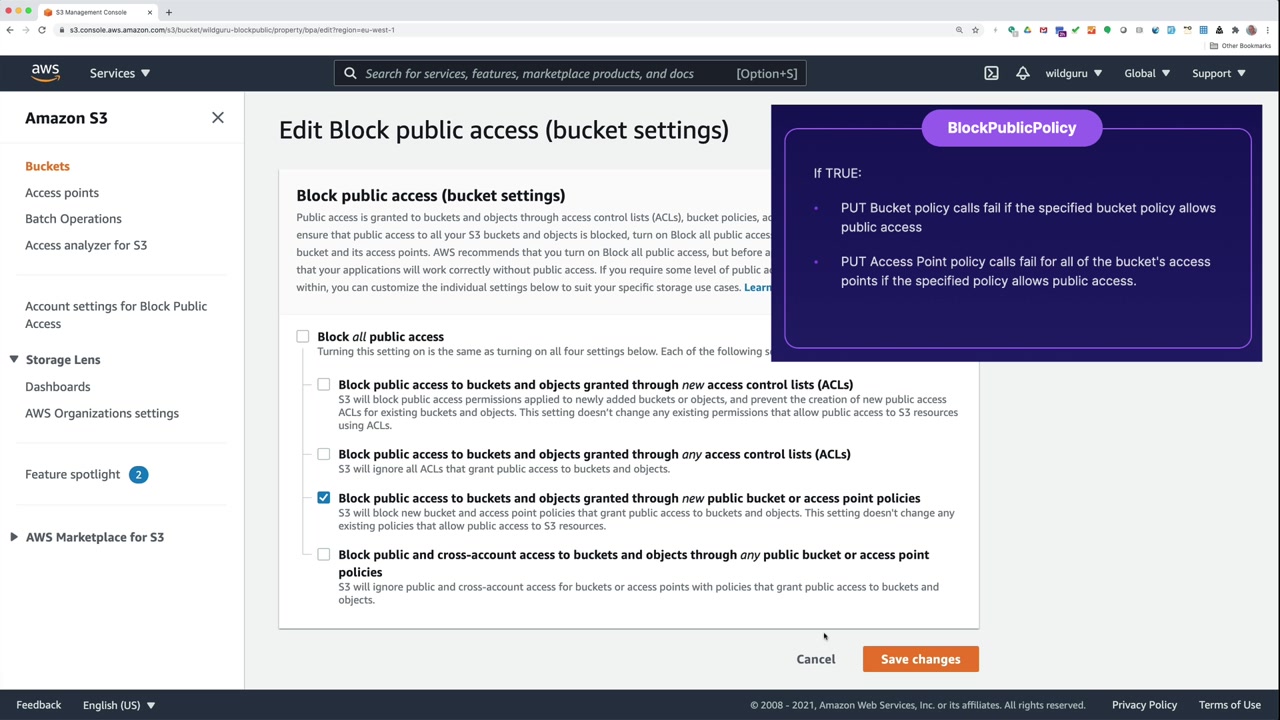Click the Amazon S3 sidebar title

pyautogui.click(x=66, y=118)
